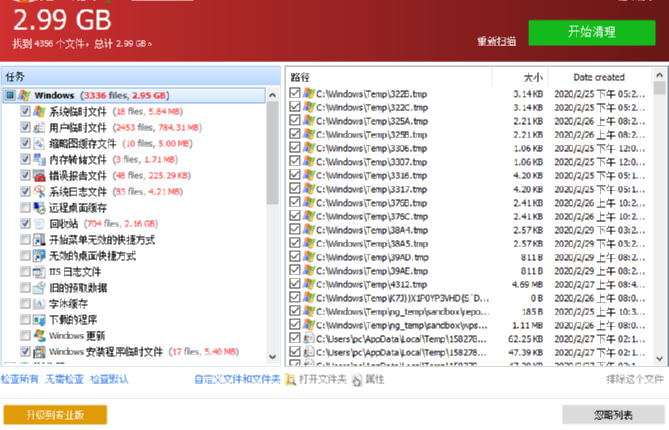Start cleaning with 开始清理 button
This screenshot has height=430, width=669.
click(592, 32)
